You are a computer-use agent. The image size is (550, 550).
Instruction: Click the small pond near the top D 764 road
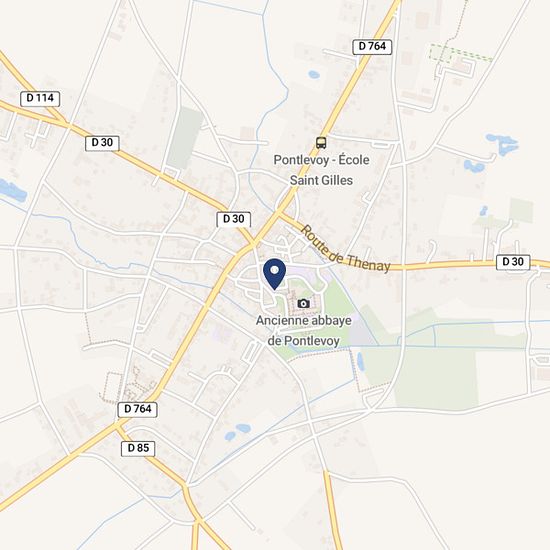tap(314, 74)
